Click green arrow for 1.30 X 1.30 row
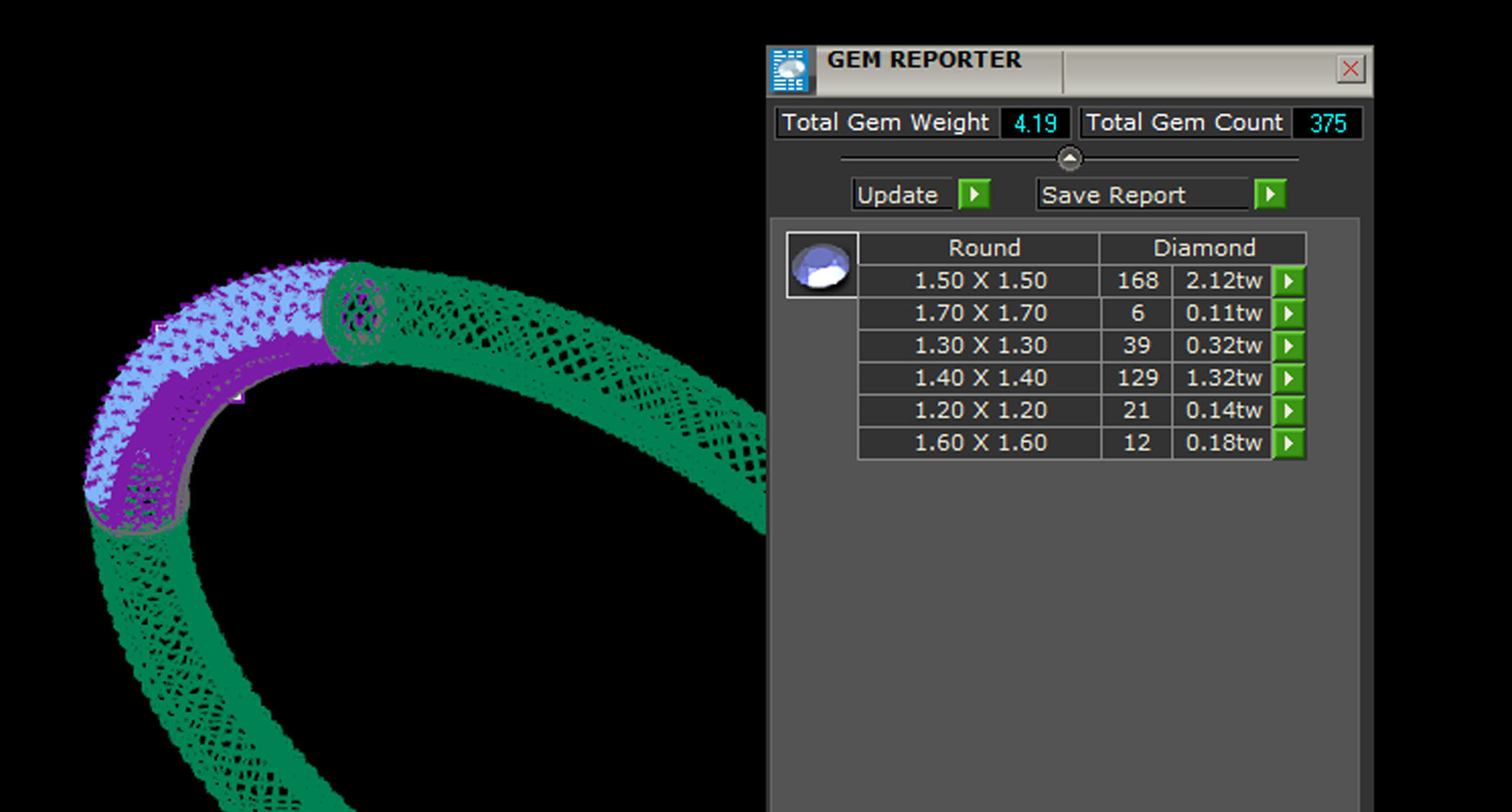The image size is (1512, 812). (x=1289, y=346)
